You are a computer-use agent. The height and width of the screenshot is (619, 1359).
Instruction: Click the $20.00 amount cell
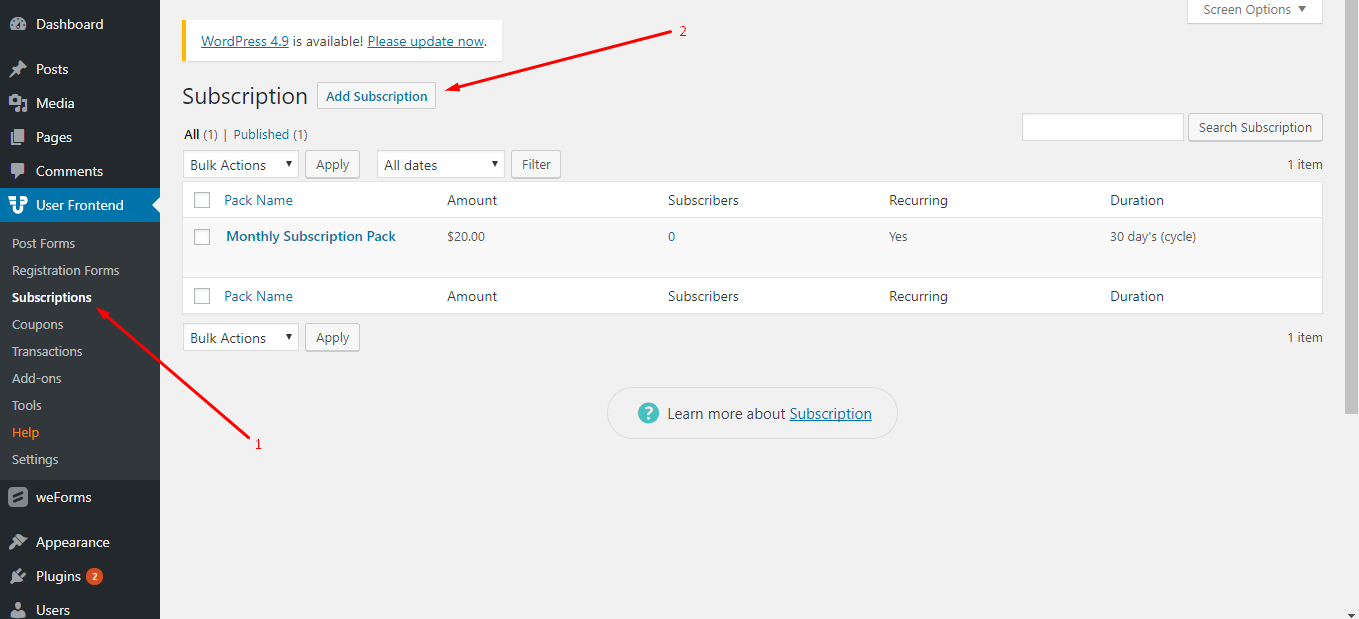[x=466, y=237]
